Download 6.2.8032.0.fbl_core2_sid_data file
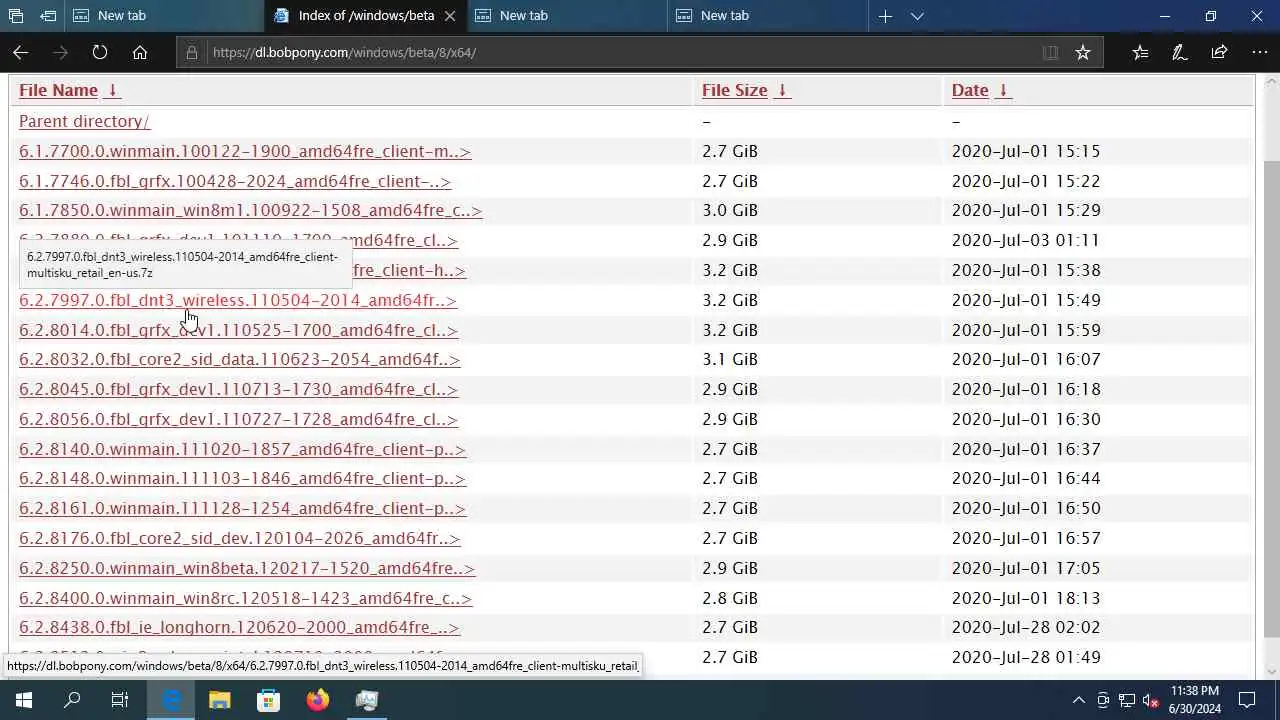This screenshot has height=720, width=1280. click(x=239, y=359)
